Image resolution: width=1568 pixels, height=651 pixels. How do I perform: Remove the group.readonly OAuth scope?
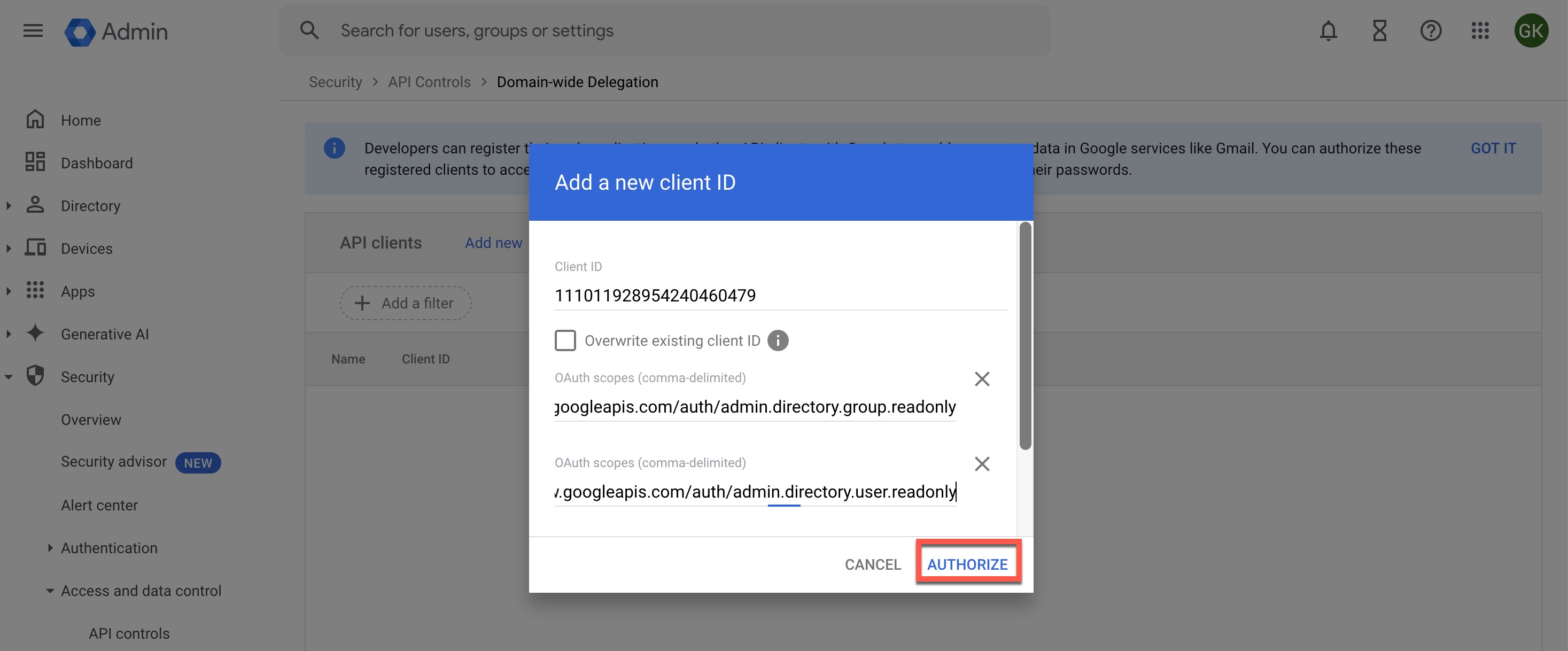tap(981, 379)
